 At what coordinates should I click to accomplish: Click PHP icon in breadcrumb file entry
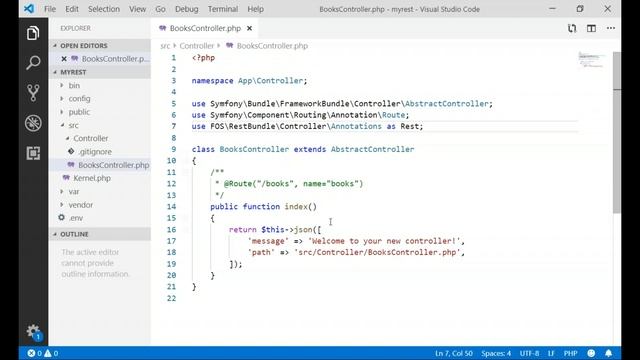click(x=229, y=46)
